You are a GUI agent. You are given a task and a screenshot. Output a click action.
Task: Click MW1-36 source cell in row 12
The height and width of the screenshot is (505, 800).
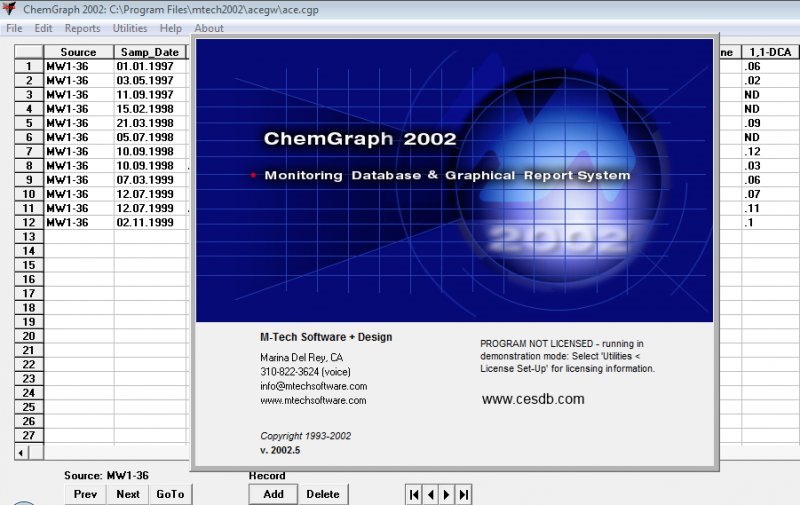click(x=79, y=222)
